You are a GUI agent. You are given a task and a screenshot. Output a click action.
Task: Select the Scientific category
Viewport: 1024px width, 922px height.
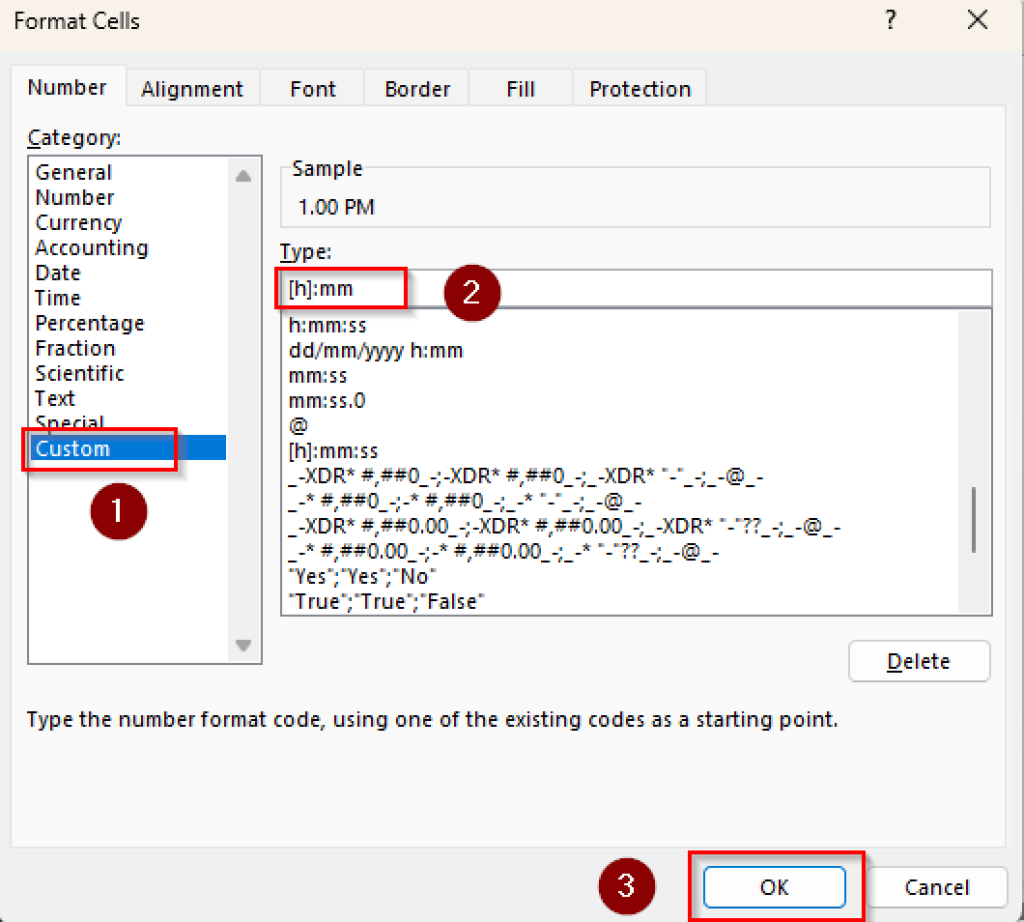79,372
